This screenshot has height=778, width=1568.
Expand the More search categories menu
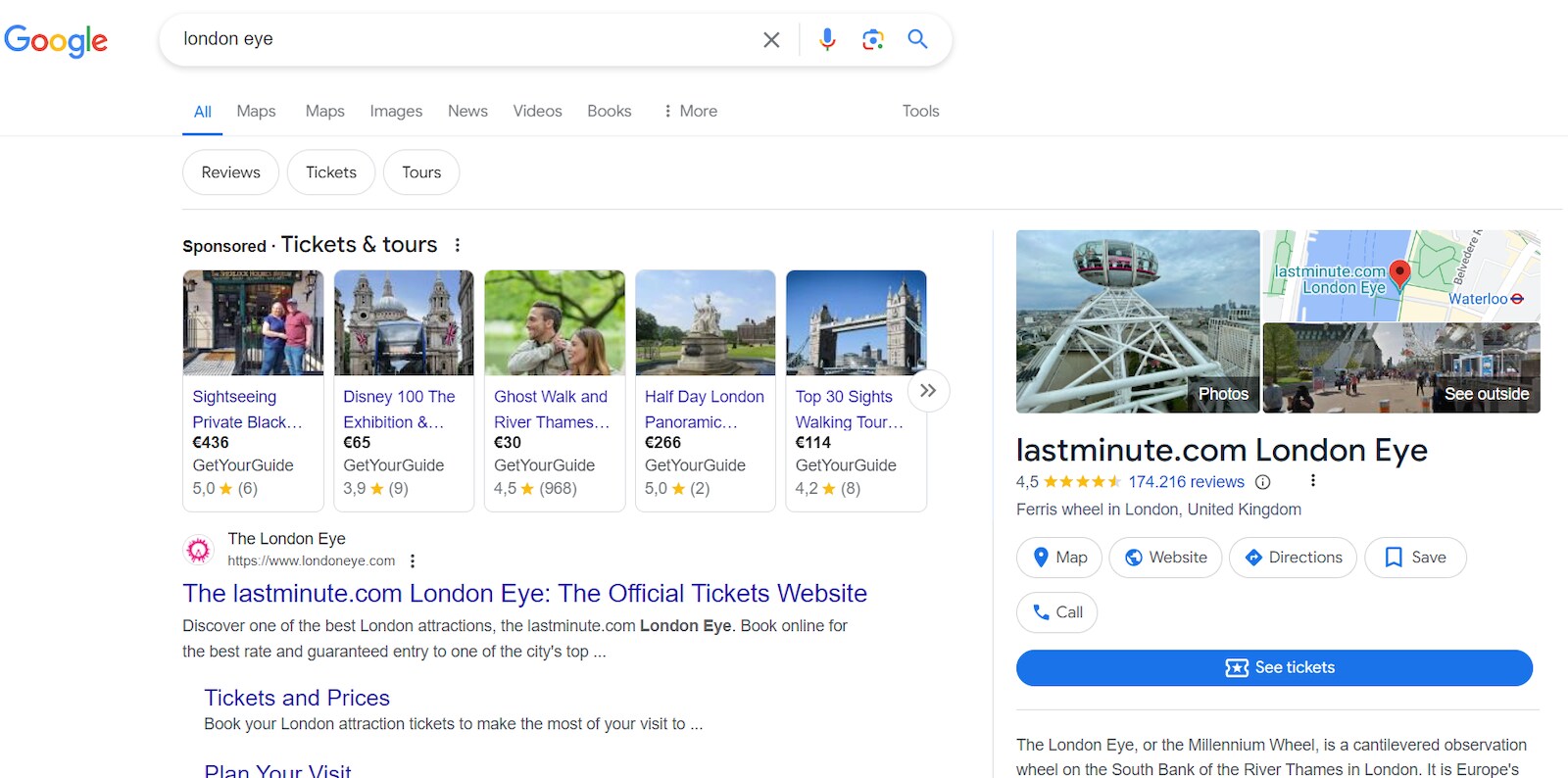[690, 112]
